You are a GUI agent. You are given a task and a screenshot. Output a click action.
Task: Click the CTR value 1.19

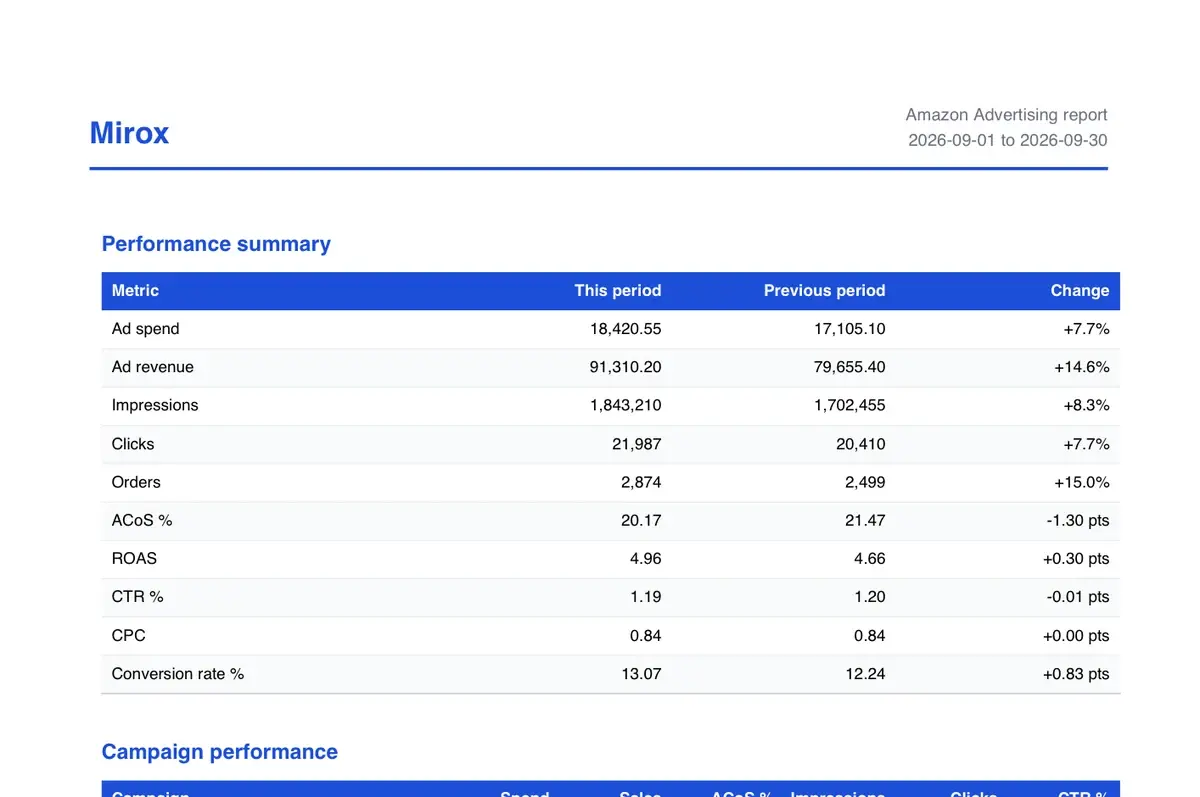646,597
